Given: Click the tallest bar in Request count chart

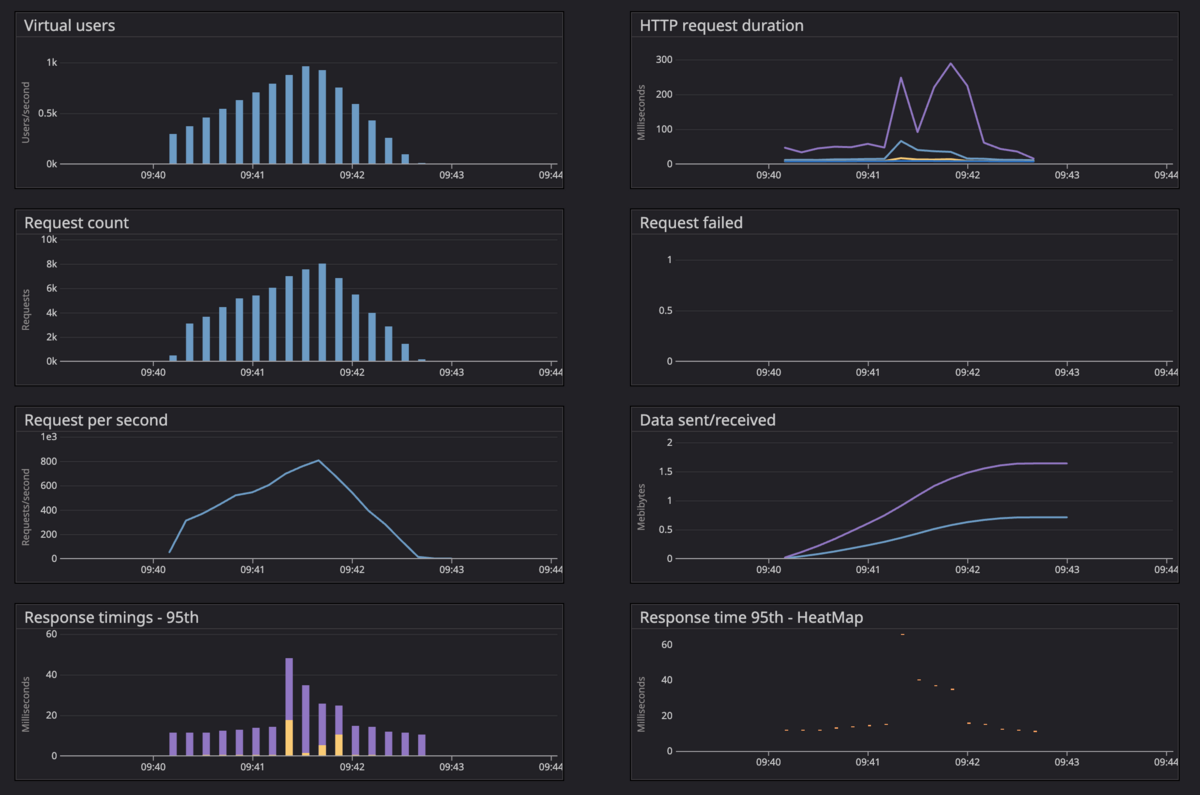Looking at the screenshot, I should [x=322, y=312].
